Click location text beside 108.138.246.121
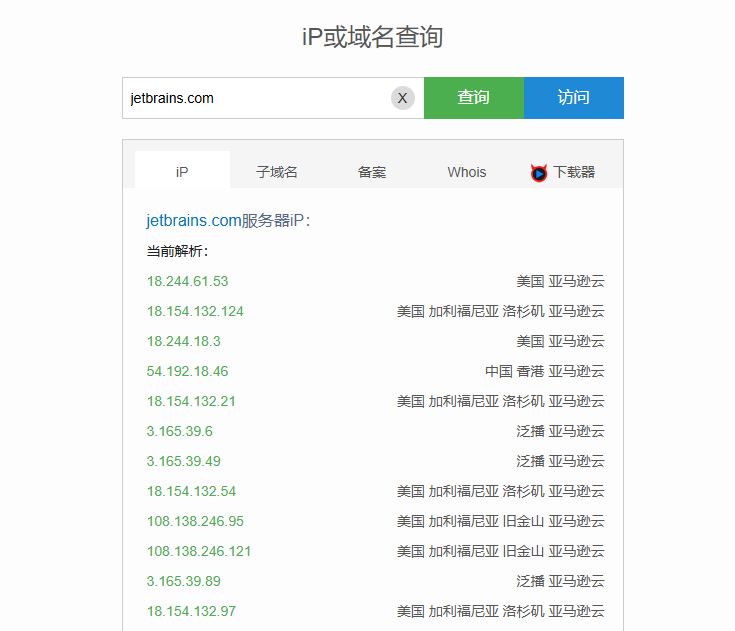The height and width of the screenshot is (631, 735). click(x=501, y=551)
